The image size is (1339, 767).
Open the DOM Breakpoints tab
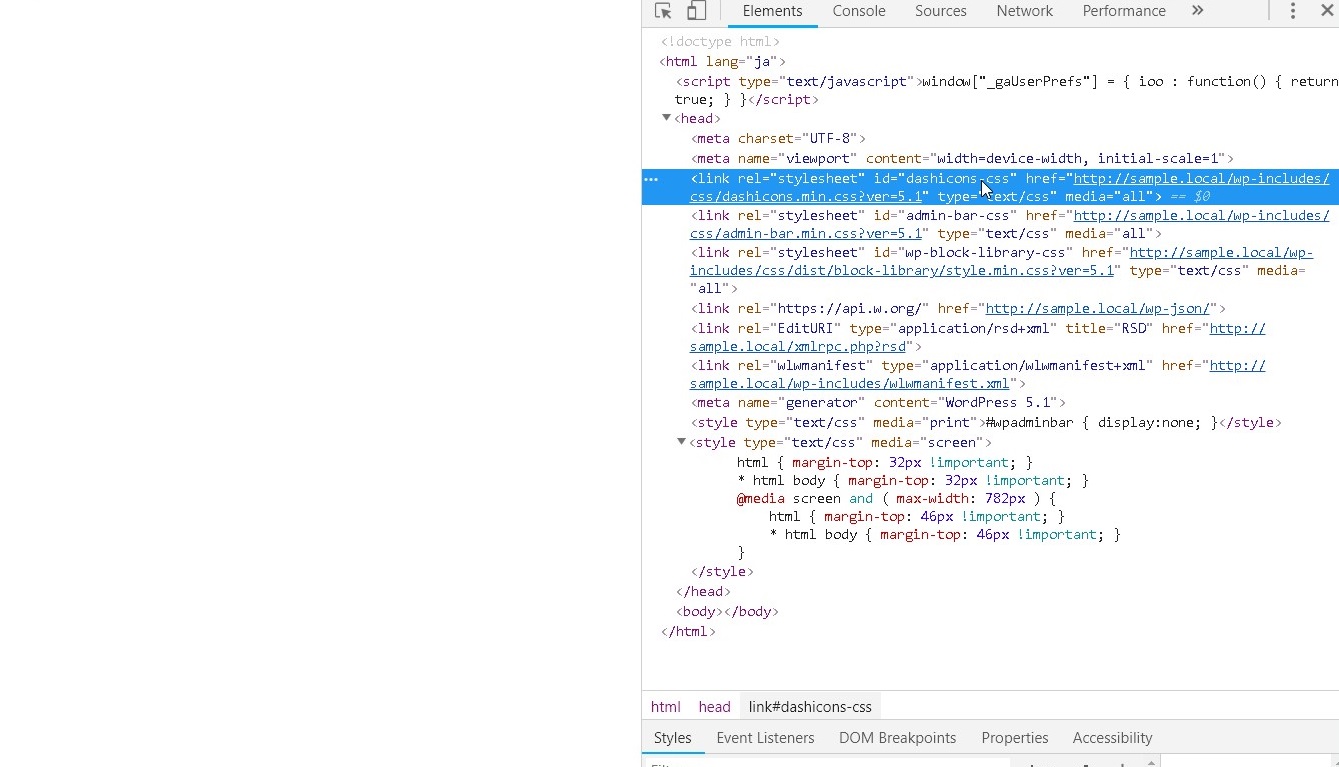[x=897, y=737]
